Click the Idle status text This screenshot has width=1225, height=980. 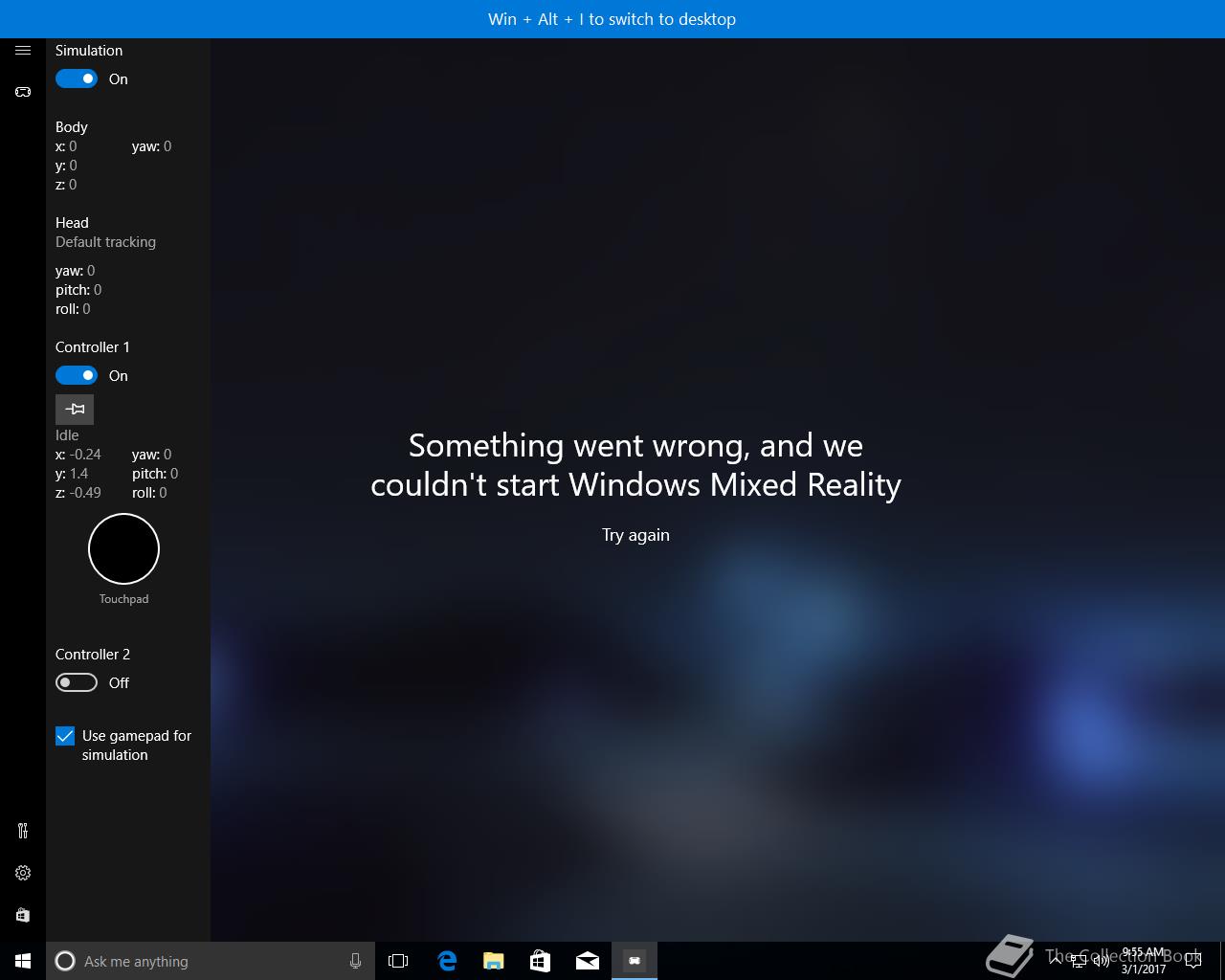(67, 435)
